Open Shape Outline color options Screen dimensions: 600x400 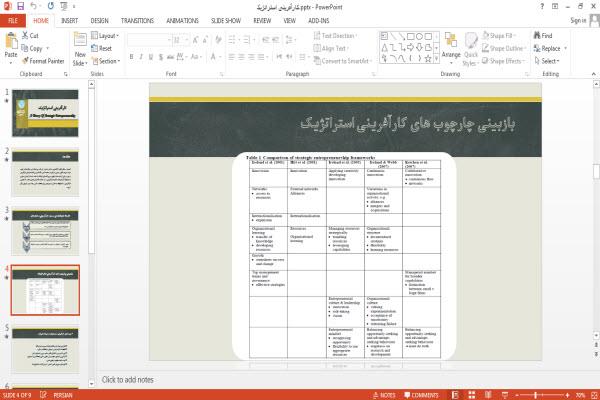click(504, 48)
